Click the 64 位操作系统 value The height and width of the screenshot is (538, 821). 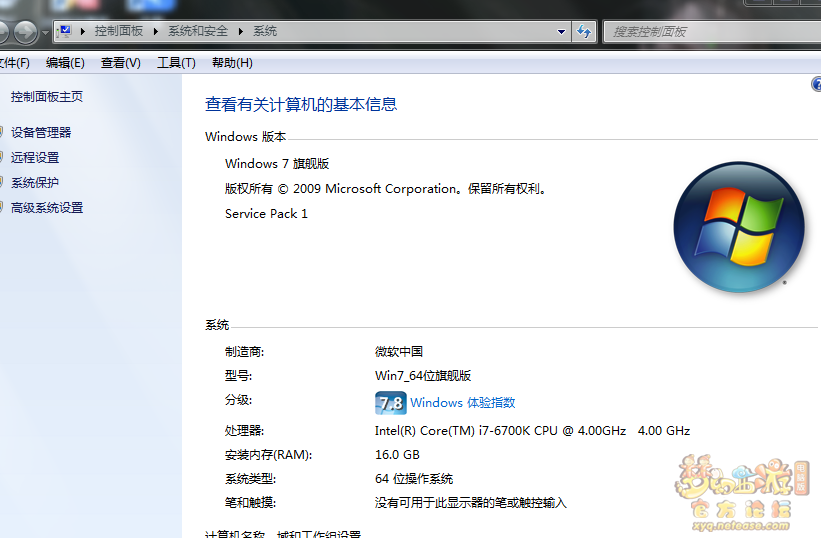[414, 479]
